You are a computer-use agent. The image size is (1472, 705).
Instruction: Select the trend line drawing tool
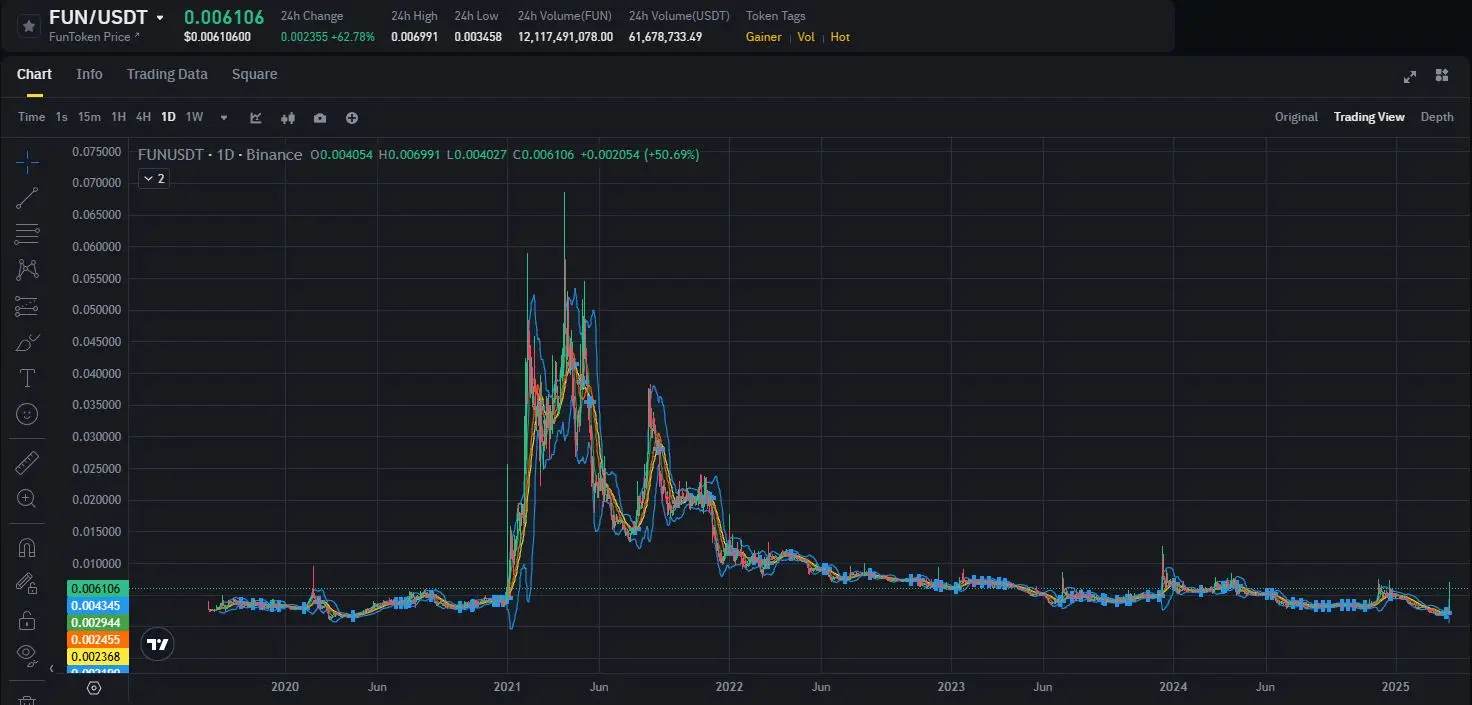click(27, 198)
